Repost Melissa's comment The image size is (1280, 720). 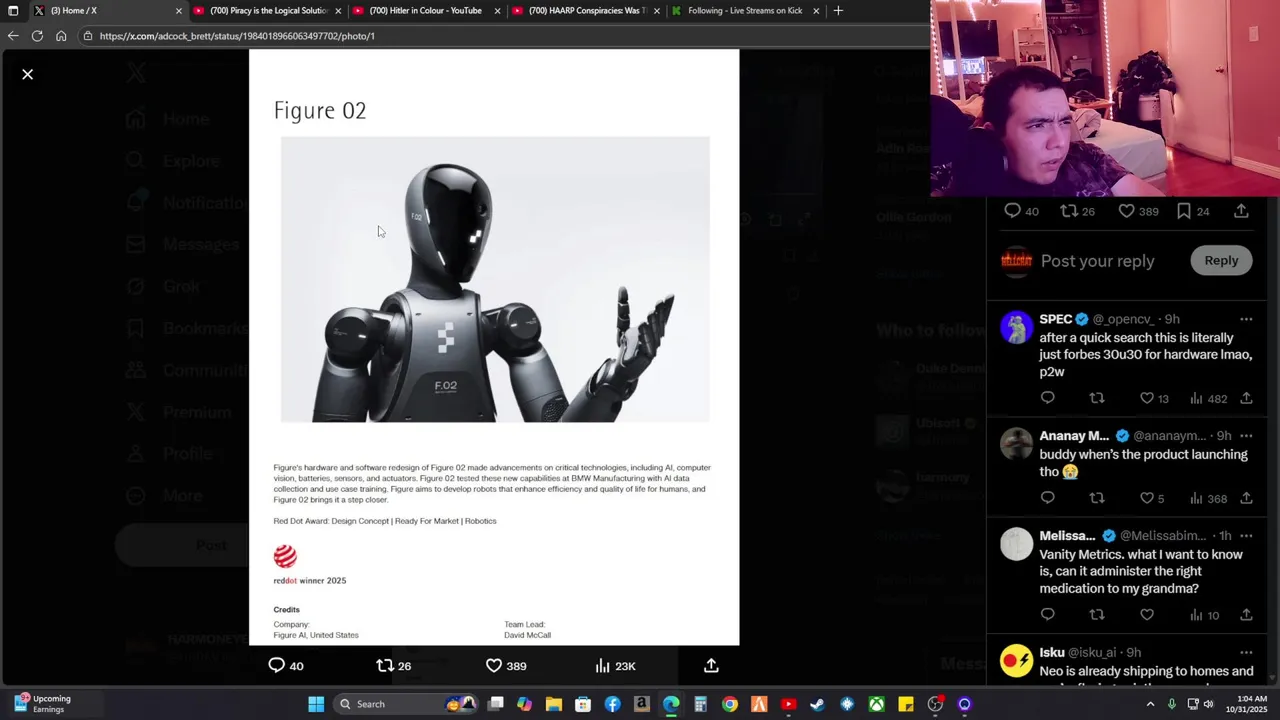coord(1097,615)
